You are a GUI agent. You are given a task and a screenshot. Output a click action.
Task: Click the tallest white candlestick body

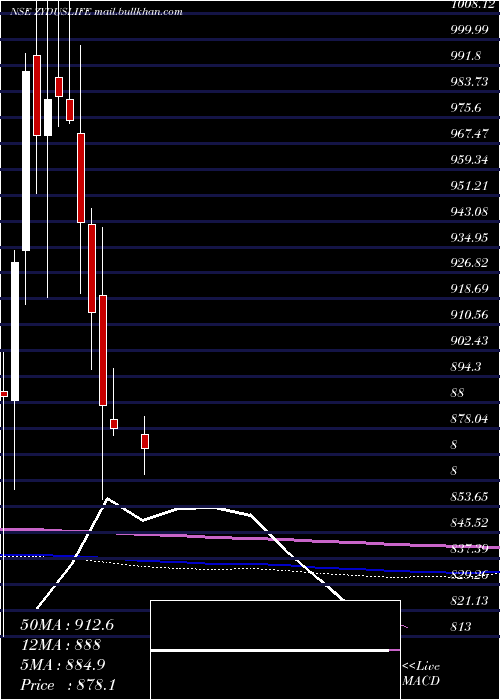coord(26,161)
